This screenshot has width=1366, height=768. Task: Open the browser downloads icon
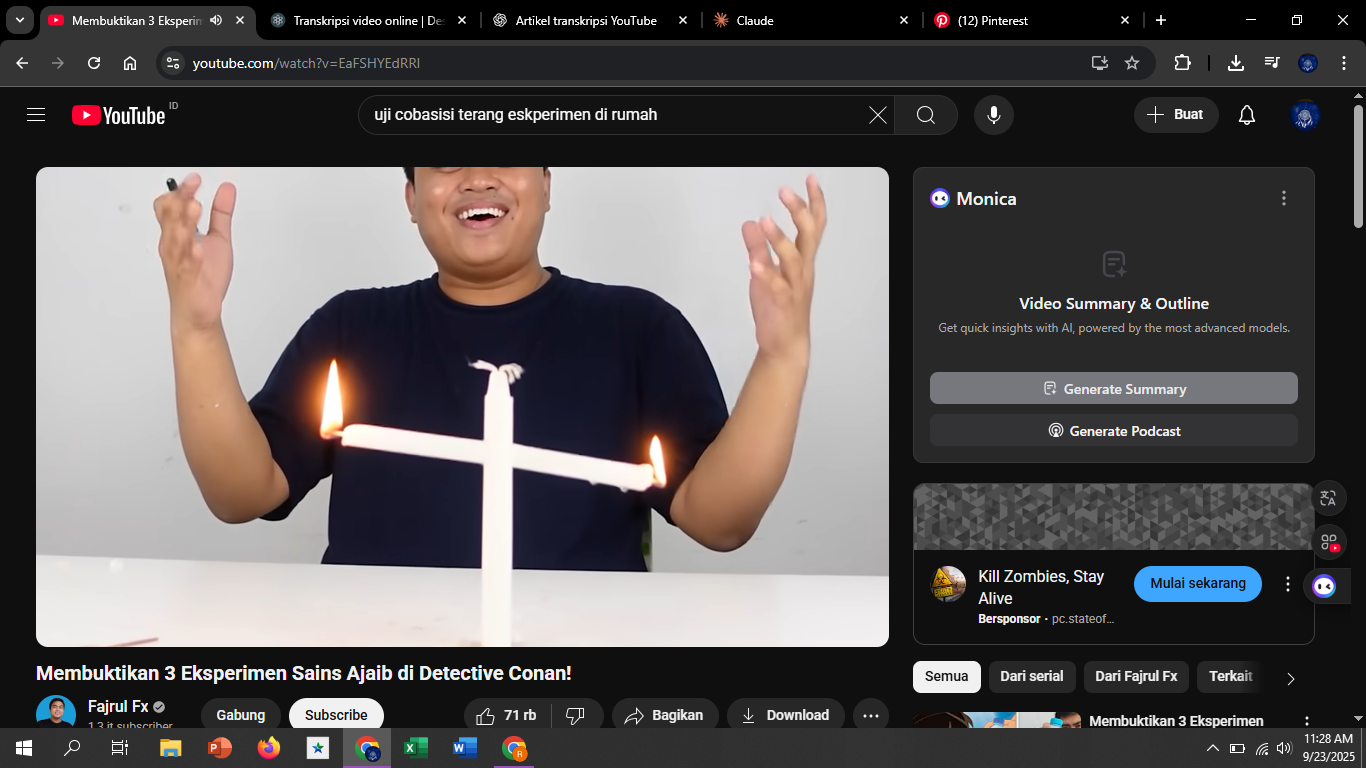pyautogui.click(x=1235, y=62)
